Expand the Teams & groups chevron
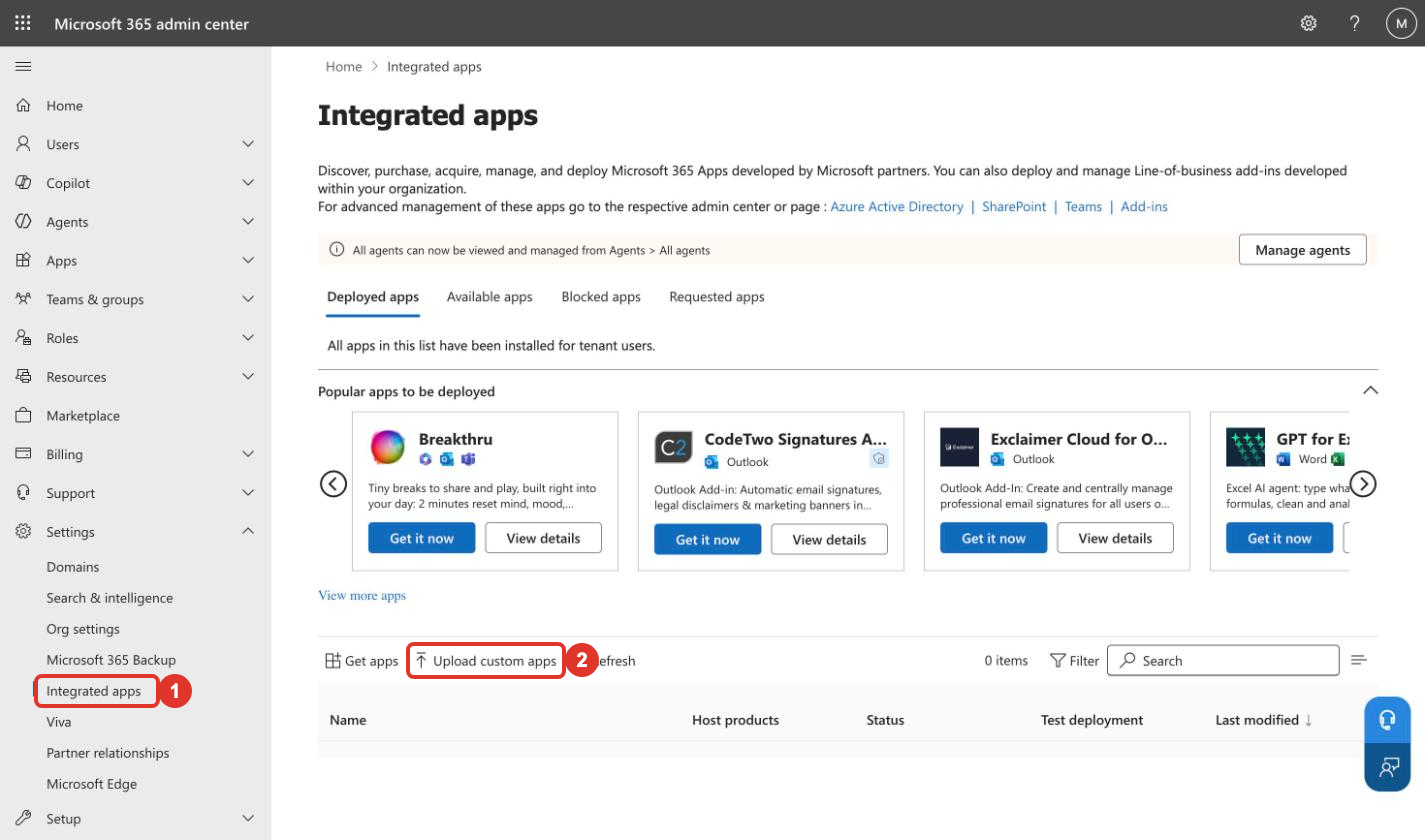Viewport: 1425px width, 840px height. pyautogui.click(x=248, y=299)
